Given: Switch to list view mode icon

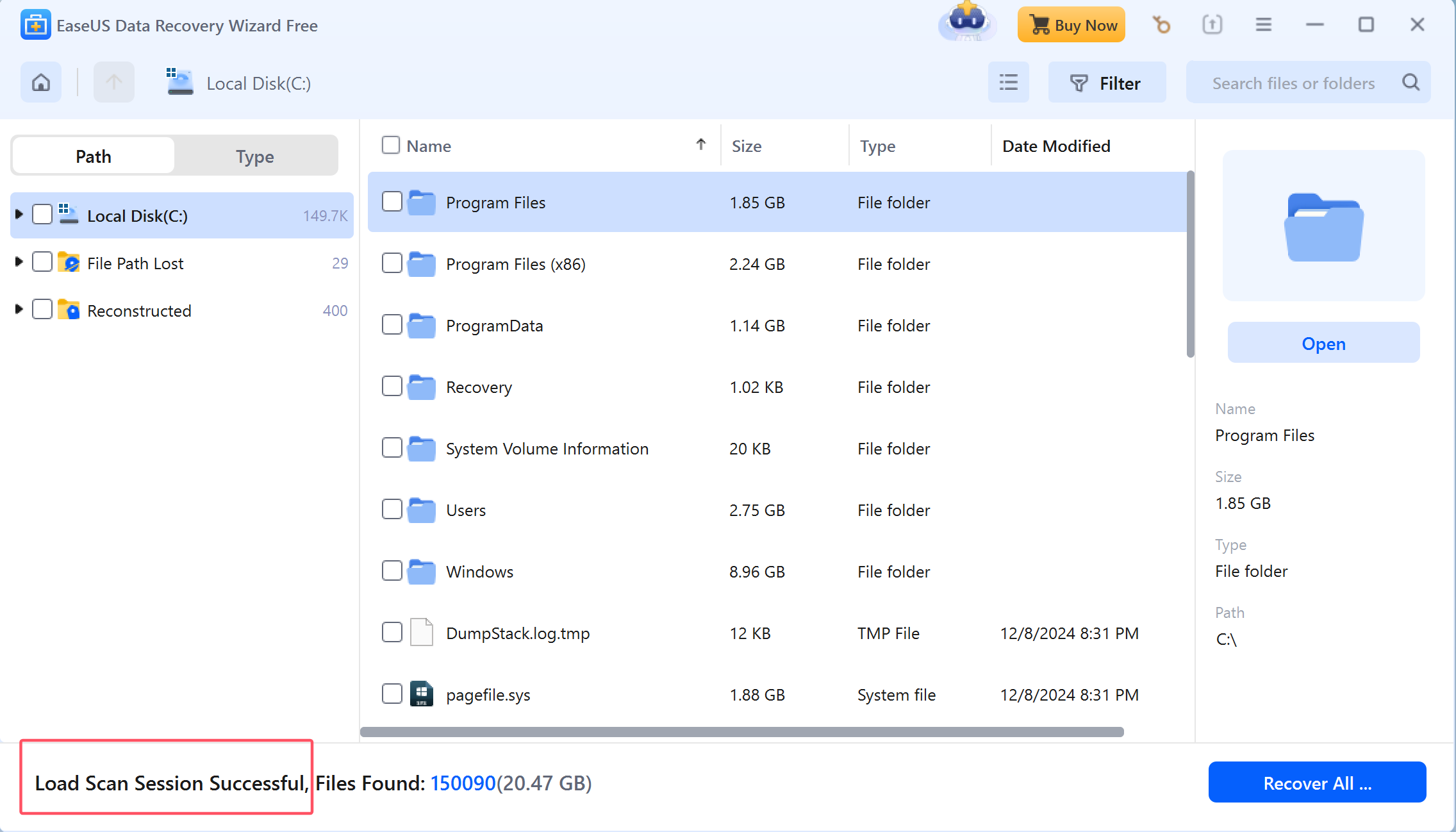Looking at the screenshot, I should [1008, 83].
